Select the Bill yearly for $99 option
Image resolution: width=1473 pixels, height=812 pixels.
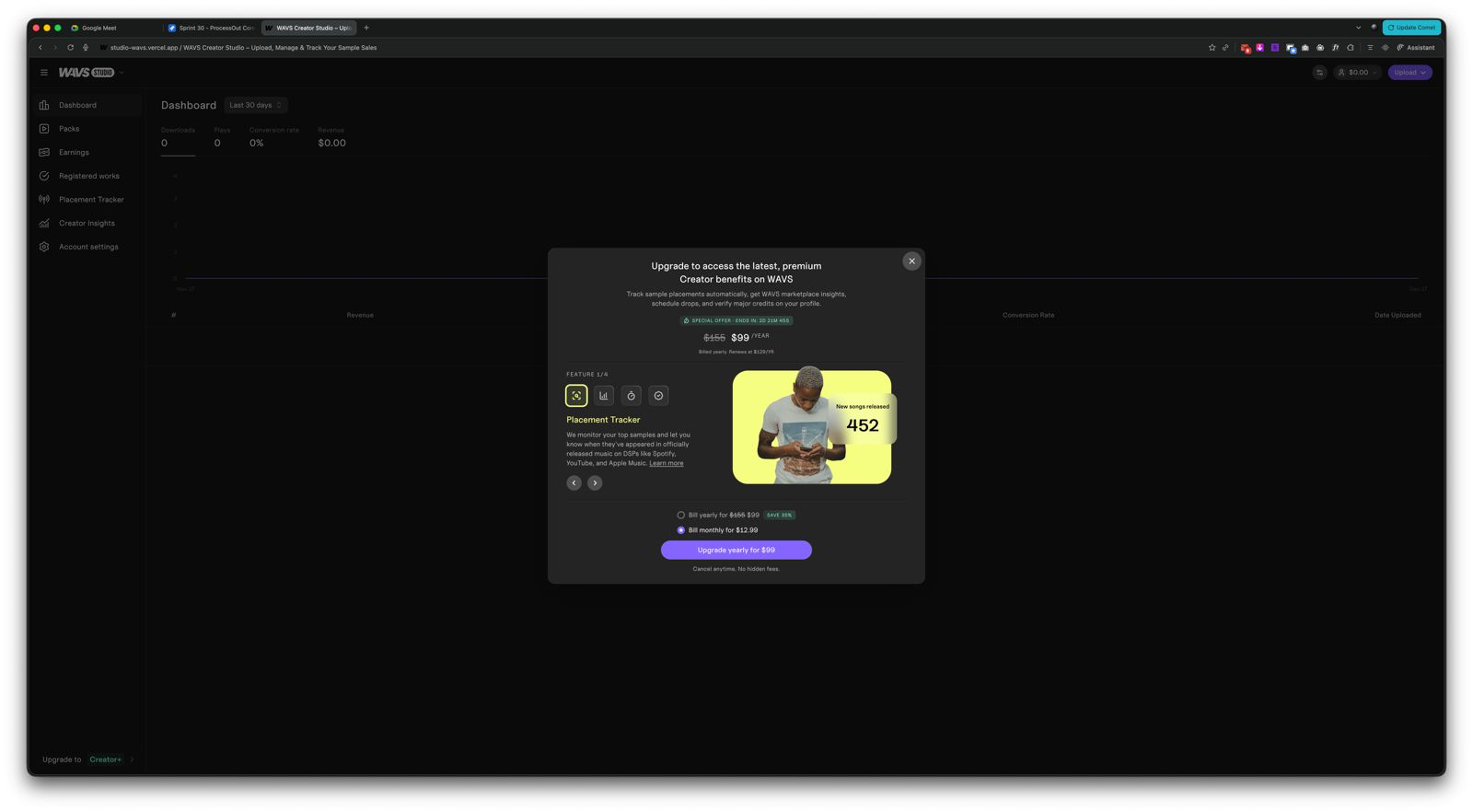pos(681,516)
